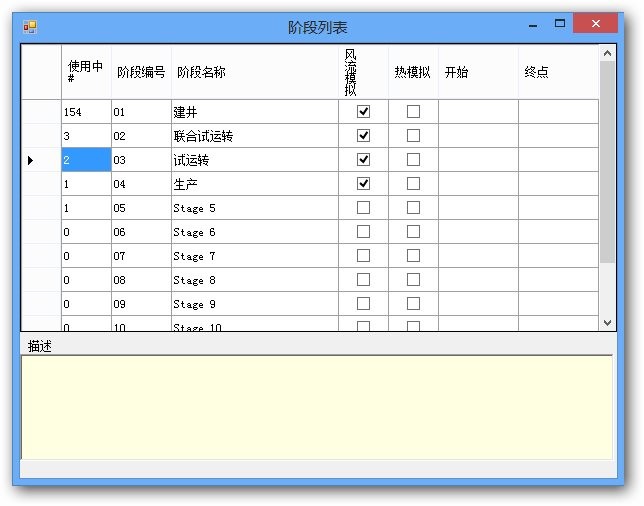The width and height of the screenshot is (644, 506).
Task: Uncheck 风流模拟 for 联合试运转
Action: click(363, 136)
